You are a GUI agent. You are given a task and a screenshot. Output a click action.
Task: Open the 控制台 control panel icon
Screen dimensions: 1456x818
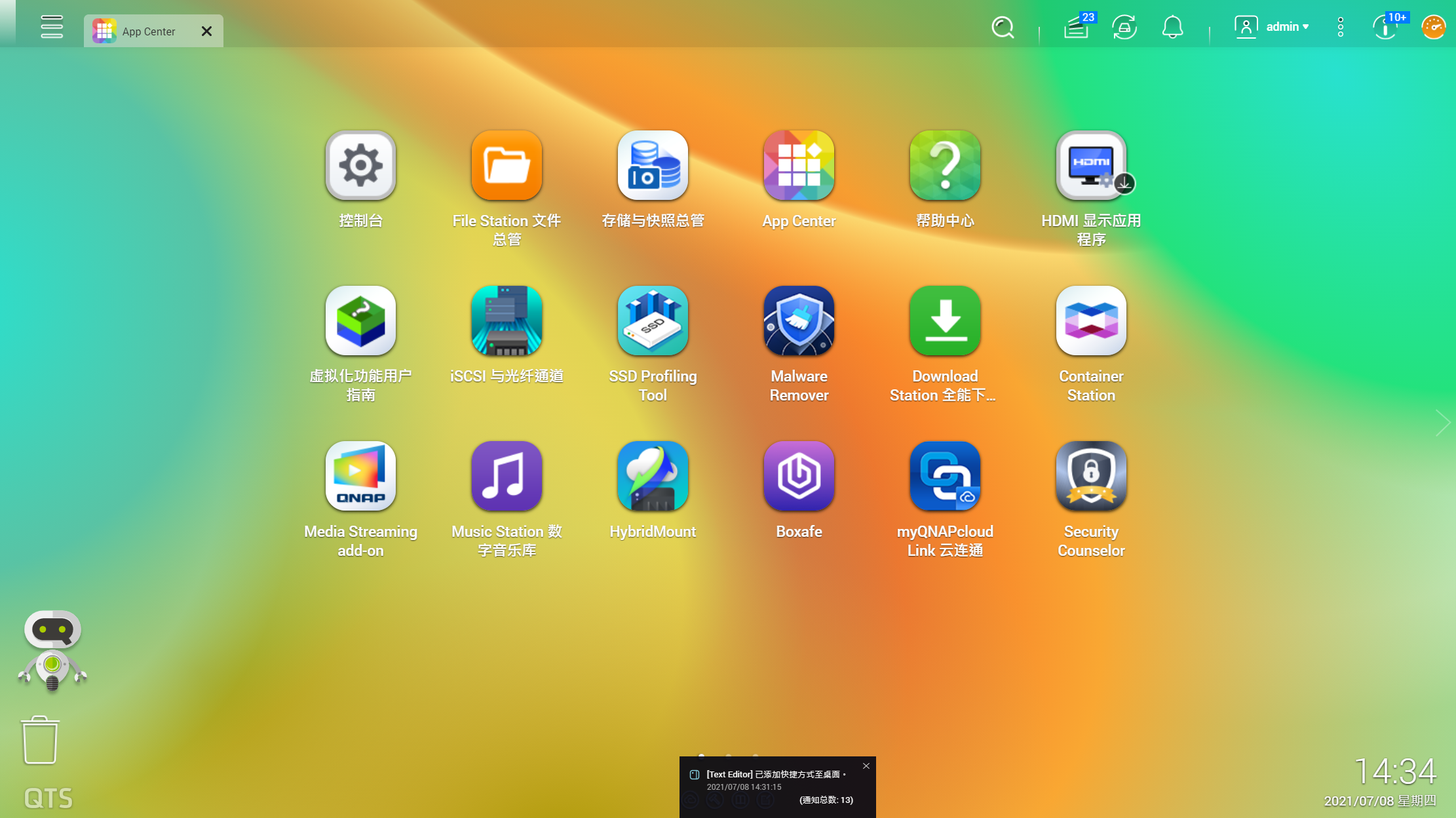click(360, 165)
